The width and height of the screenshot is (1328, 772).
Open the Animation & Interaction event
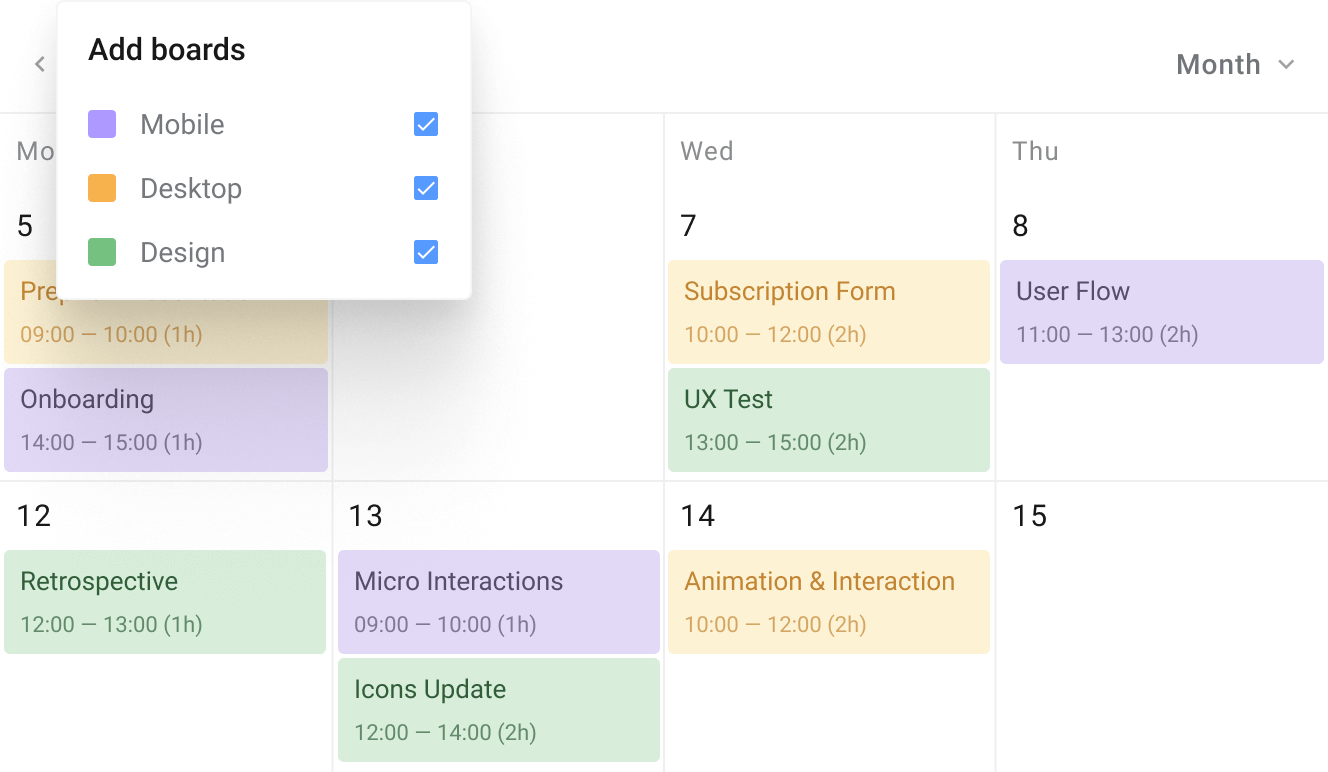pyautogui.click(x=829, y=602)
